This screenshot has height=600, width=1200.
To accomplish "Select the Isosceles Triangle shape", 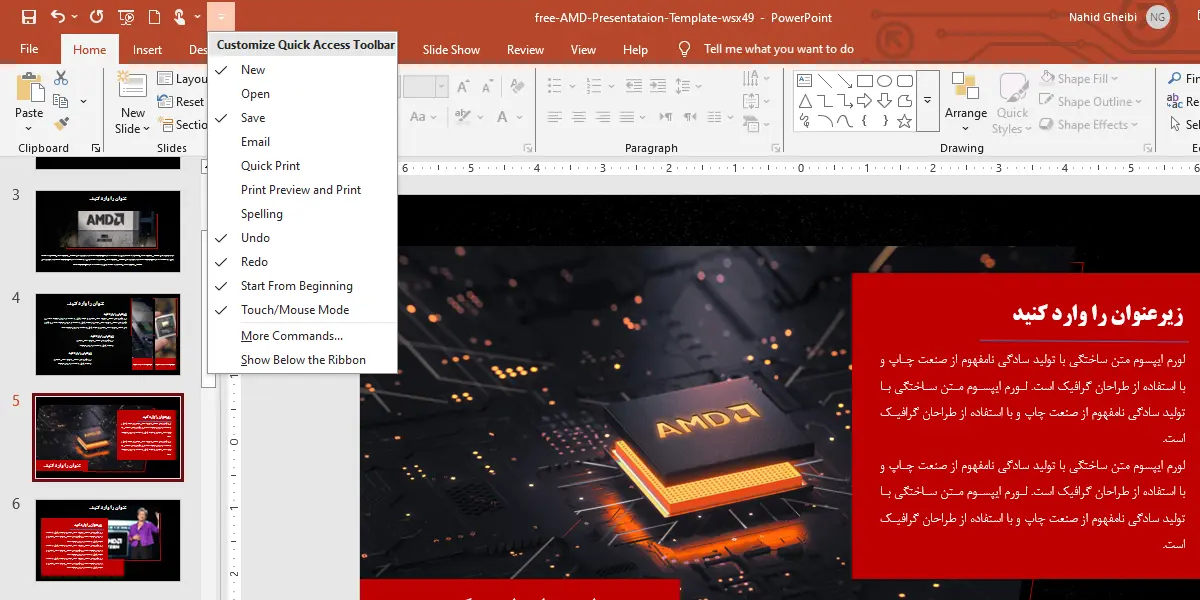I will [805, 101].
